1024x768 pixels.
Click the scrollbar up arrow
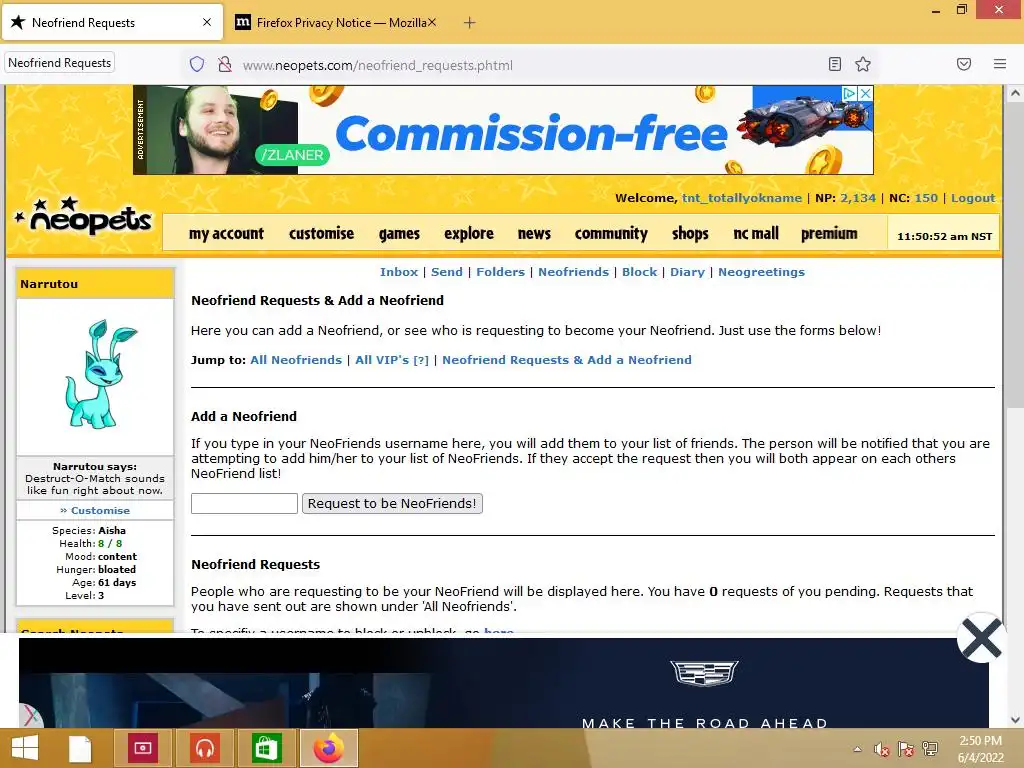pos(1015,93)
